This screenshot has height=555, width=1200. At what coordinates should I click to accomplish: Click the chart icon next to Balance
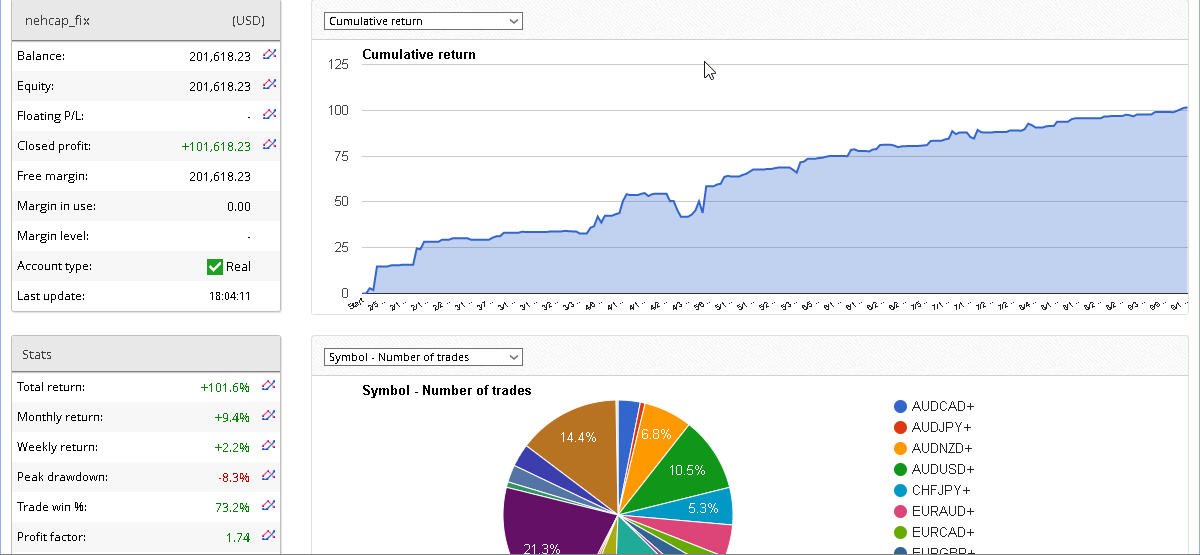(268, 56)
